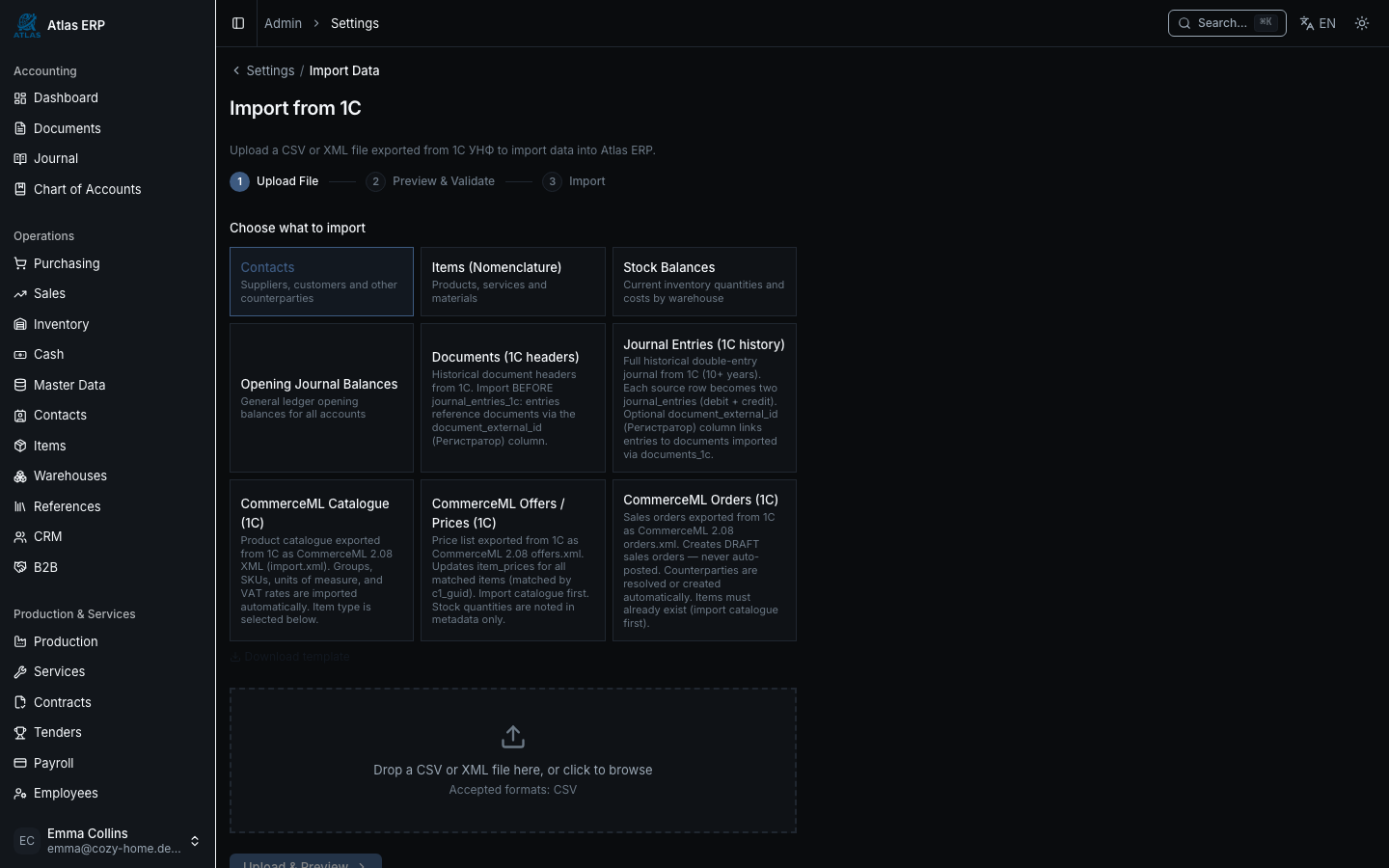Viewport: 1389px width, 868px height.
Task: Select the Stock Balances import card
Action: [x=704, y=282]
